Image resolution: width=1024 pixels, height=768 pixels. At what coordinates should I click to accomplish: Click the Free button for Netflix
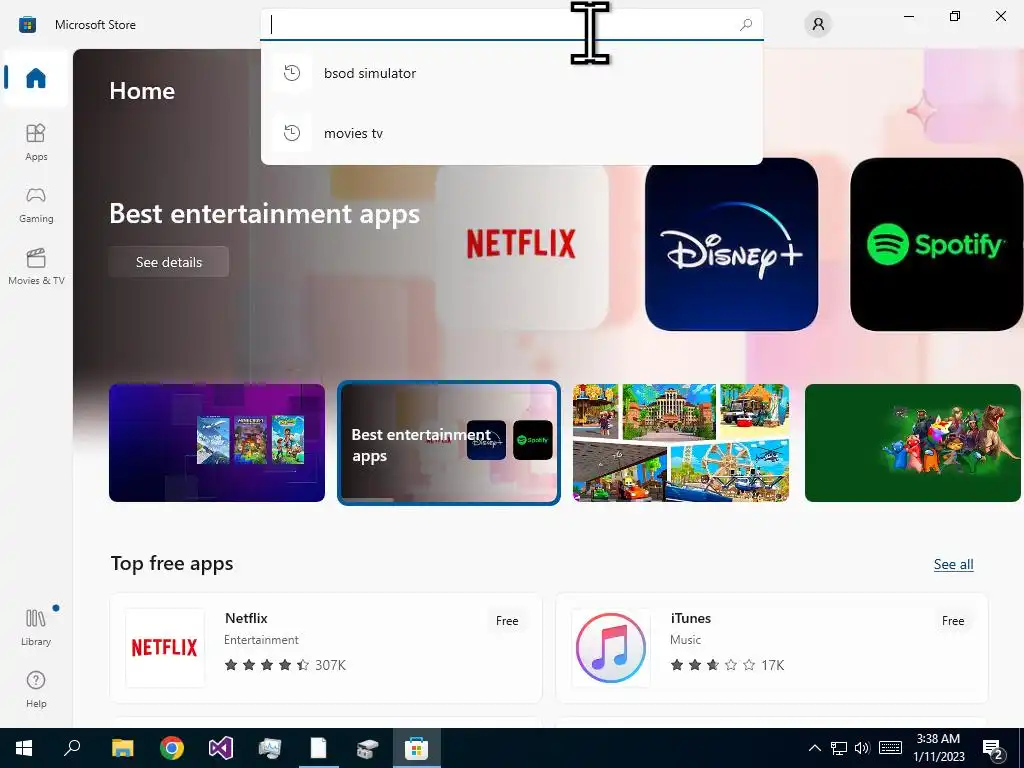point(507,620)
